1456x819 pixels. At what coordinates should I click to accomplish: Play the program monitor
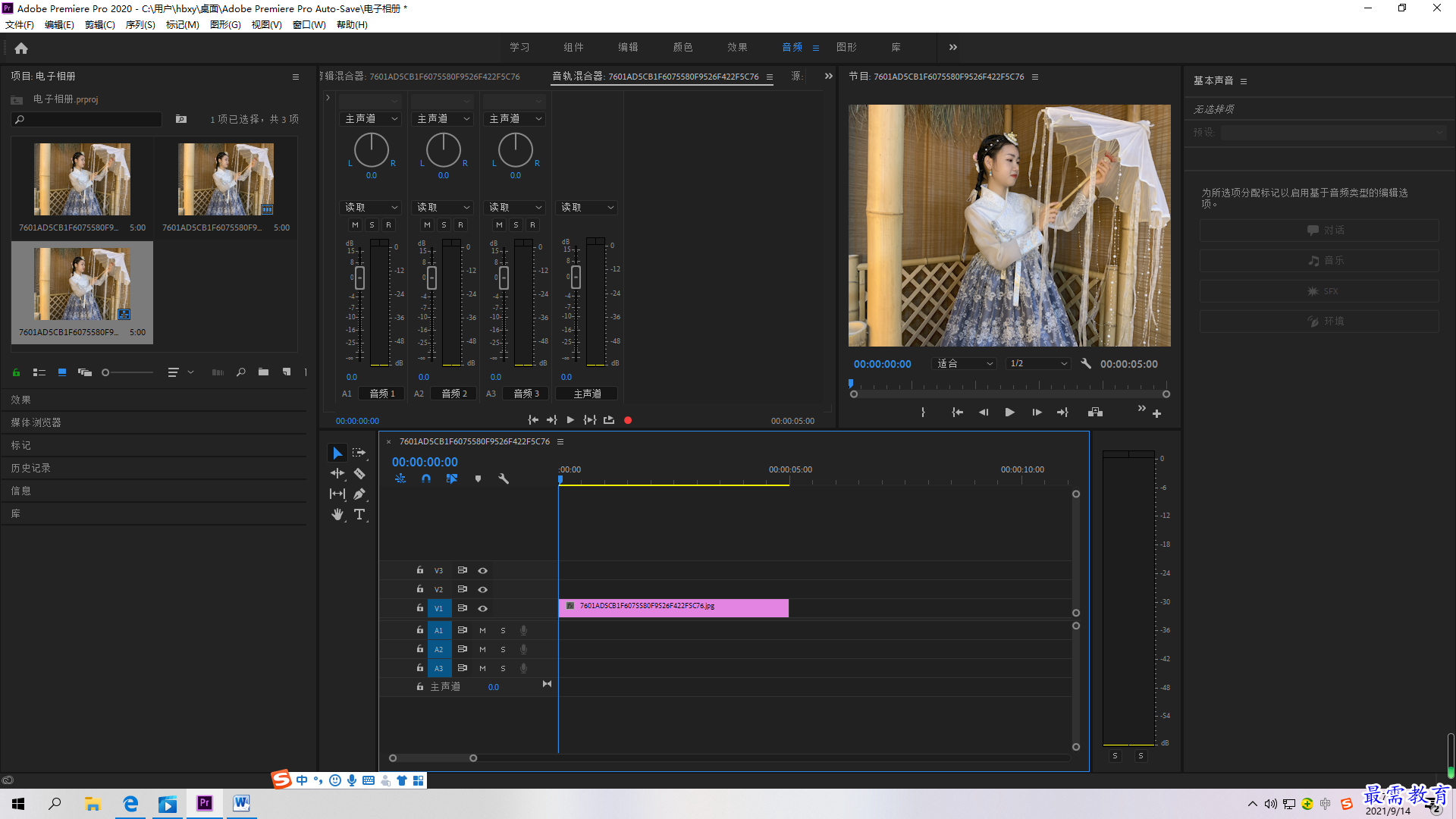(x=1009, y=412)
